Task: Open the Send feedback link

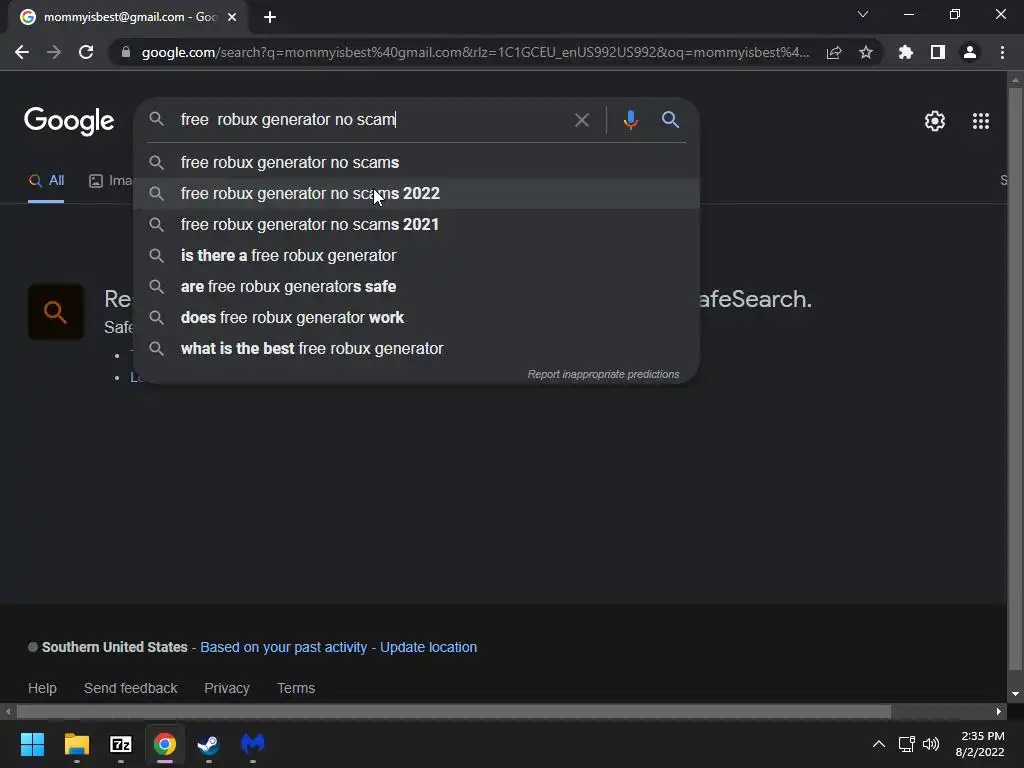Action: click(x=131, y=688)
